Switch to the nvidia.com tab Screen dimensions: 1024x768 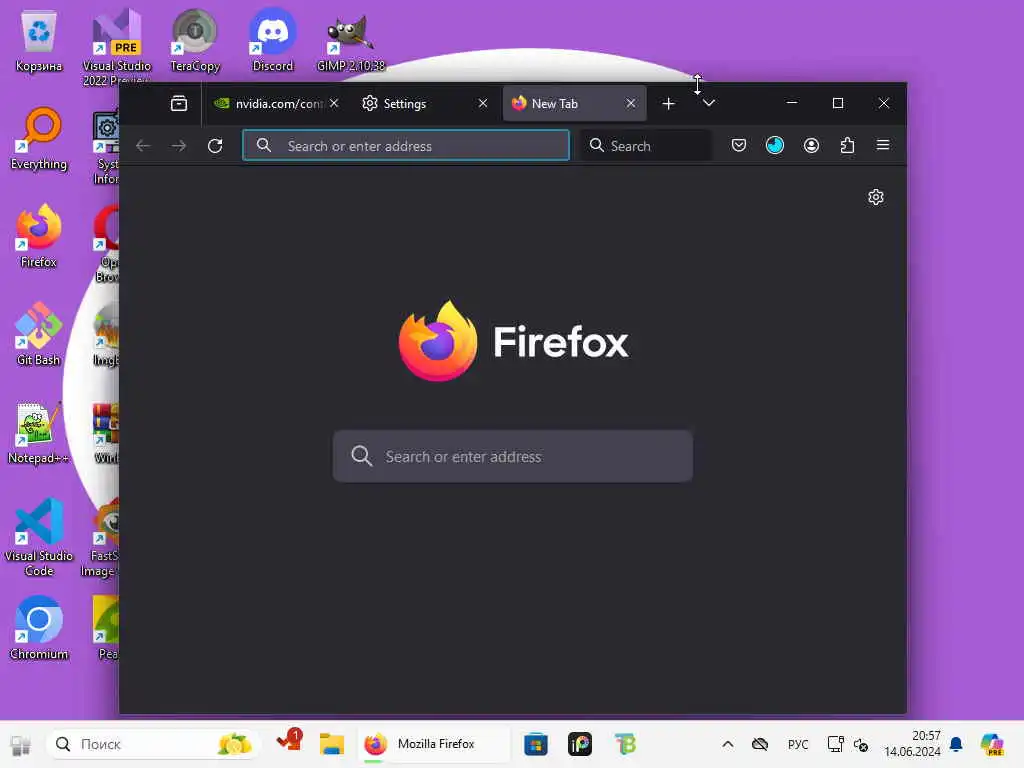277,103
